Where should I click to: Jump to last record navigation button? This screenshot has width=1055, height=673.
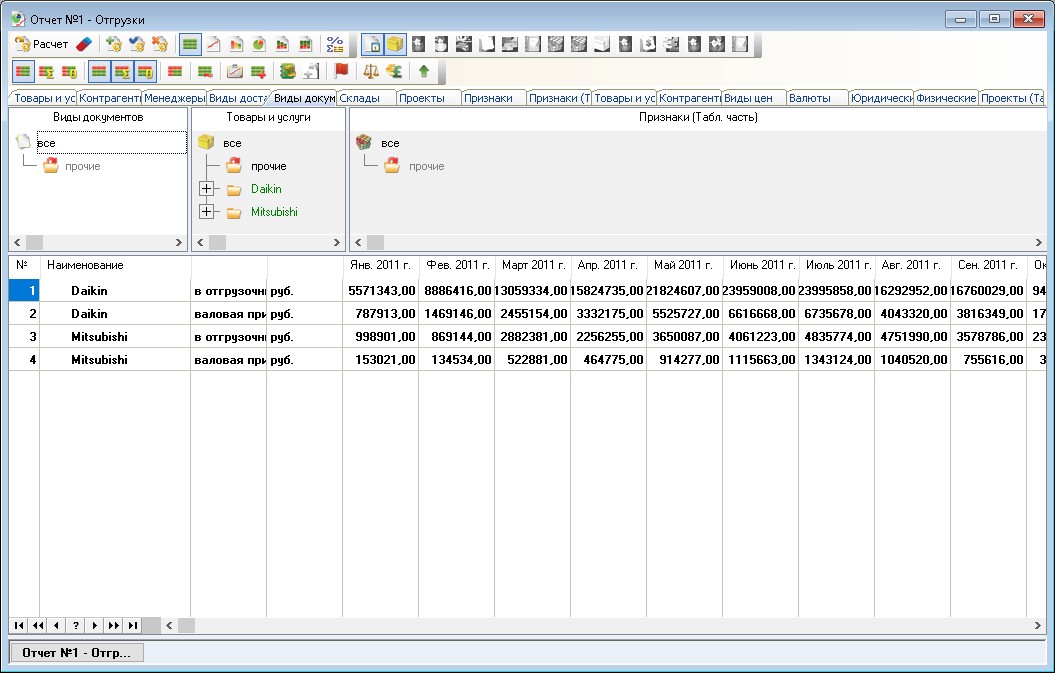coord(133,625)
